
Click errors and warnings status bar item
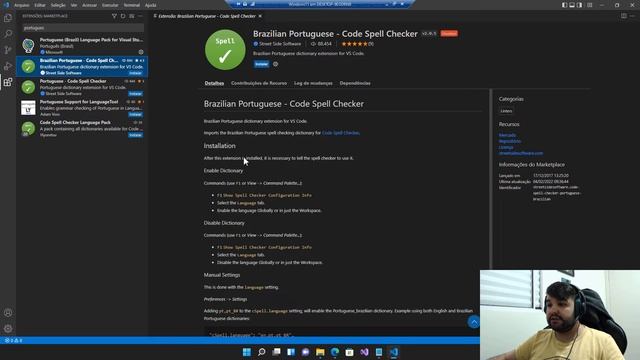tap(13, 340)
